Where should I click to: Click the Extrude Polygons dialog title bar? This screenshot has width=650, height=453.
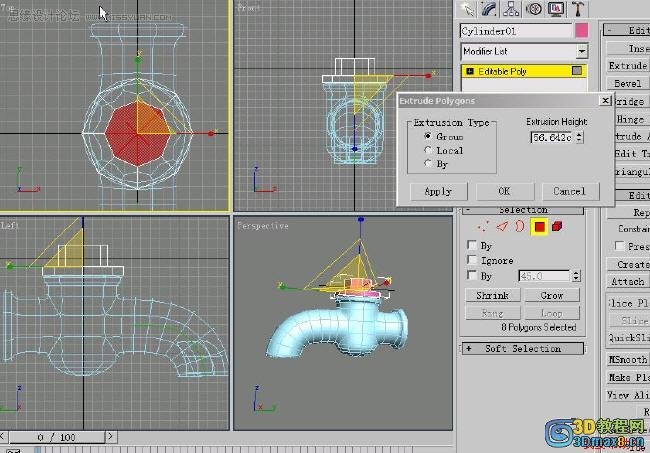(x=497, y=101)
